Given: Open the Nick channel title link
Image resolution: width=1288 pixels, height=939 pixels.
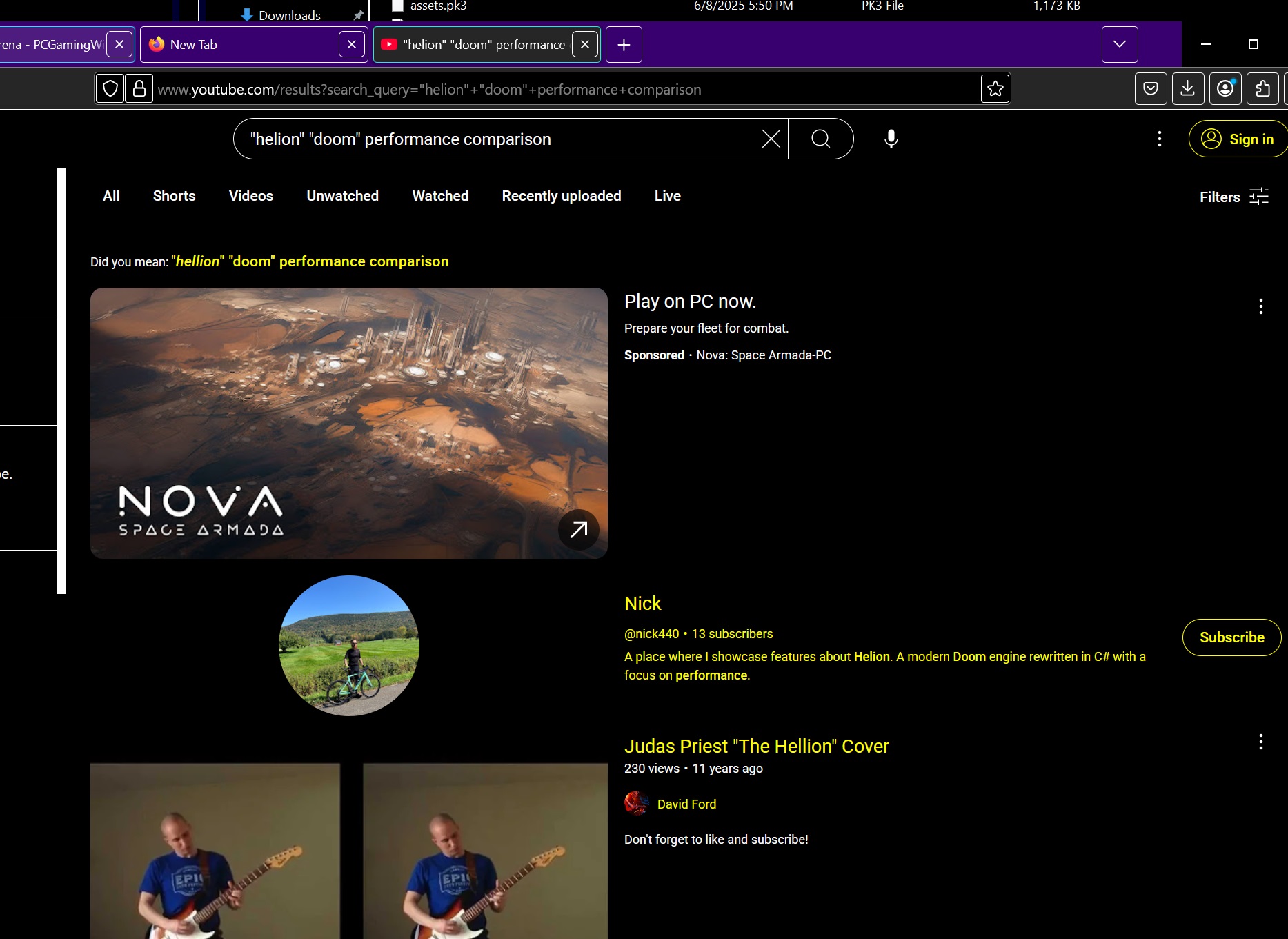Looking at the screenshot, I should 642,604.
